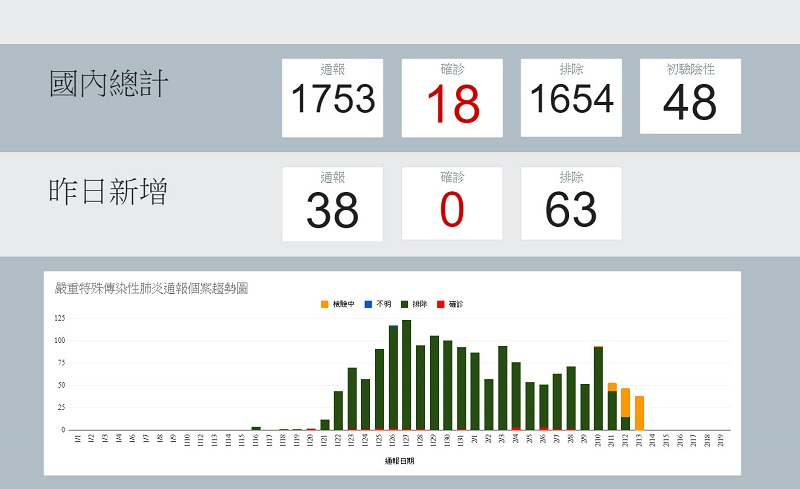
Task: Click yesterday's 38 通報 card
Action: 333,204
